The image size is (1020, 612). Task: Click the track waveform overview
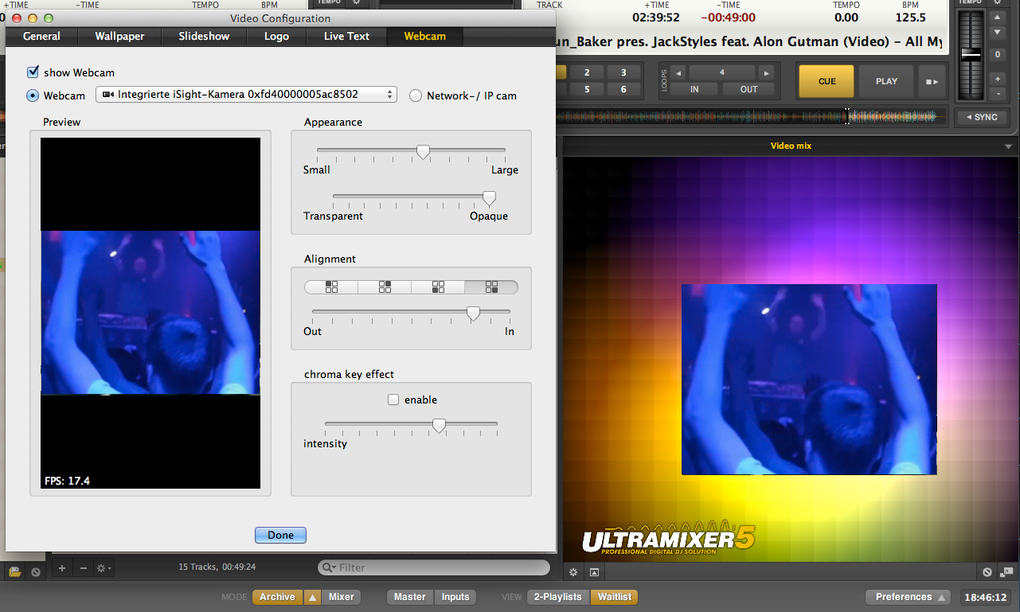tap(751, 117)
